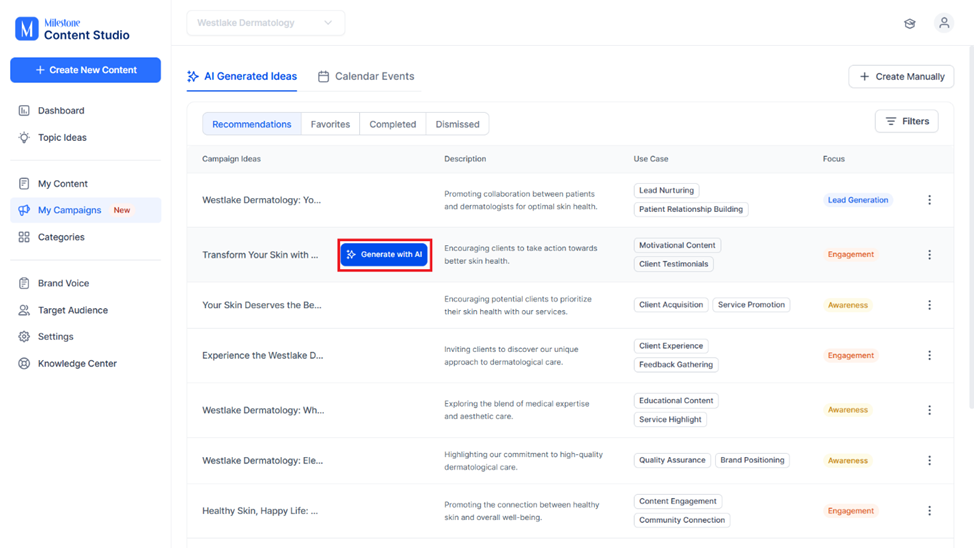Select the Recommendations sub-tab

pos(252,124)
